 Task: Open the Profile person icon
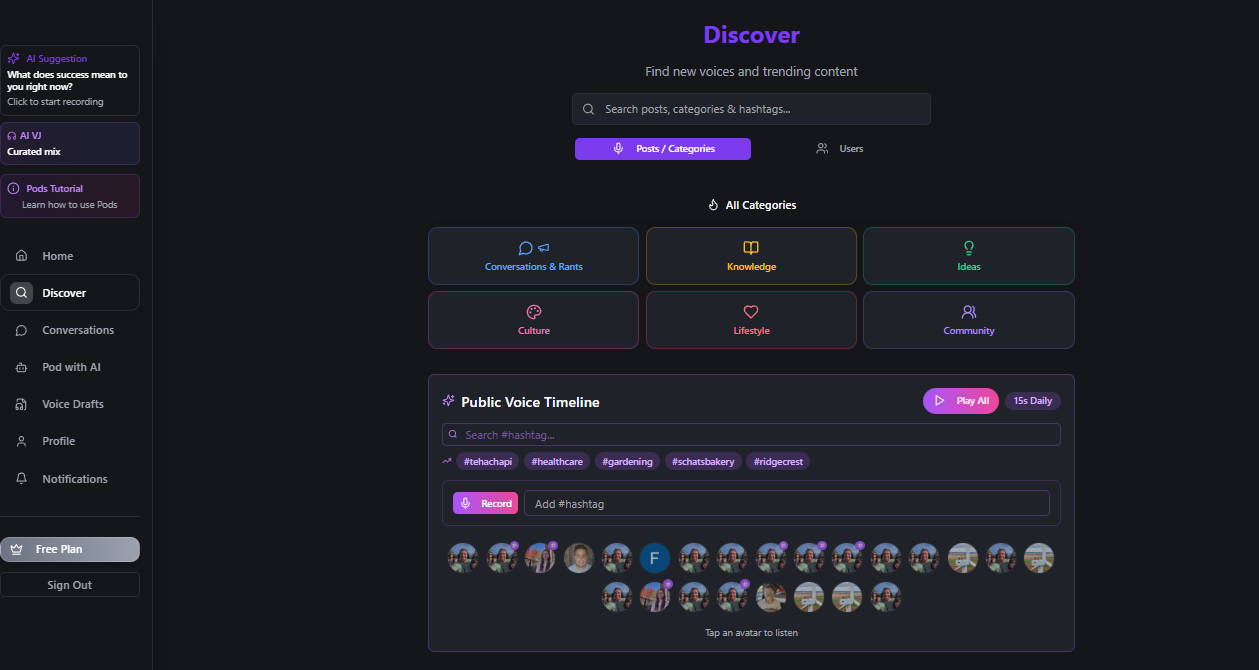coord(21,441)
